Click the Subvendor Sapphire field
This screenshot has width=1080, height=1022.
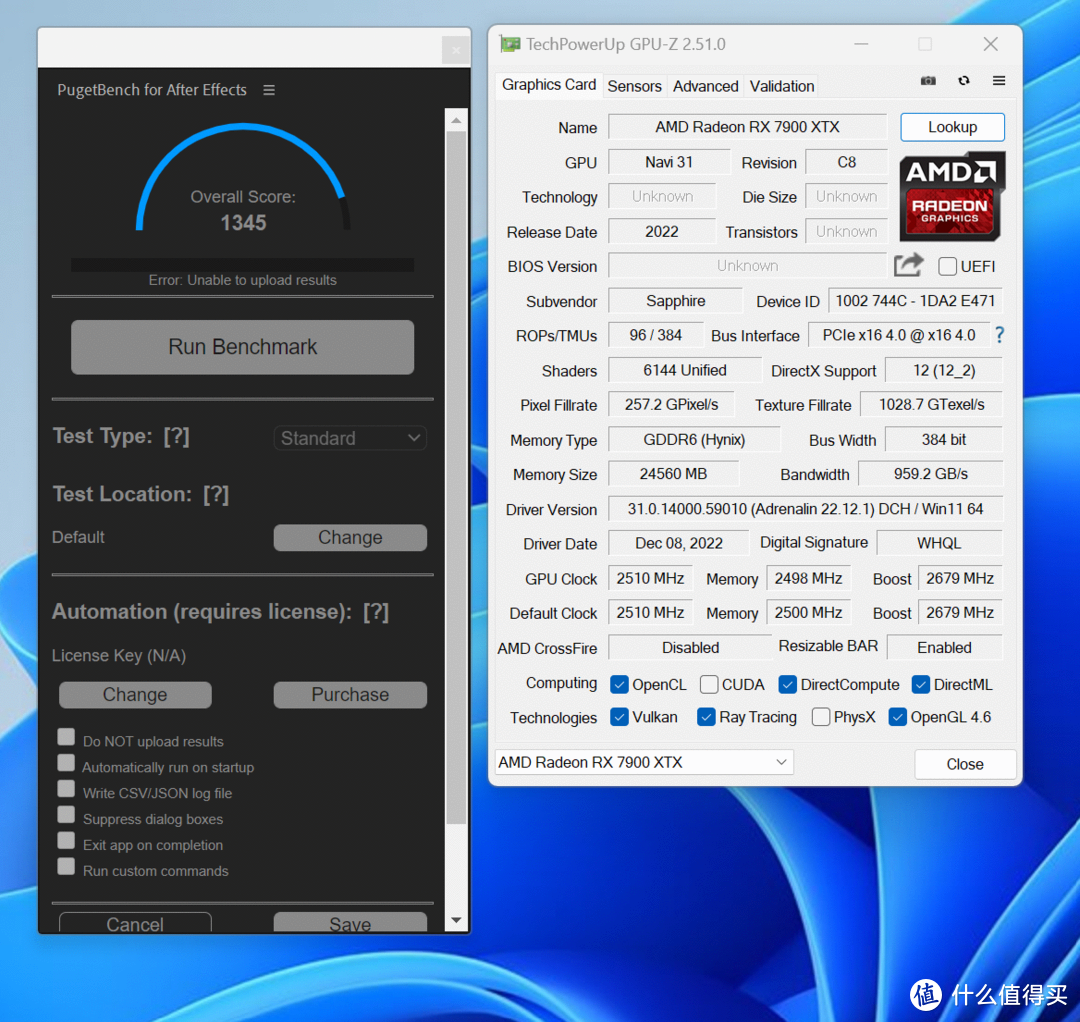675,301
